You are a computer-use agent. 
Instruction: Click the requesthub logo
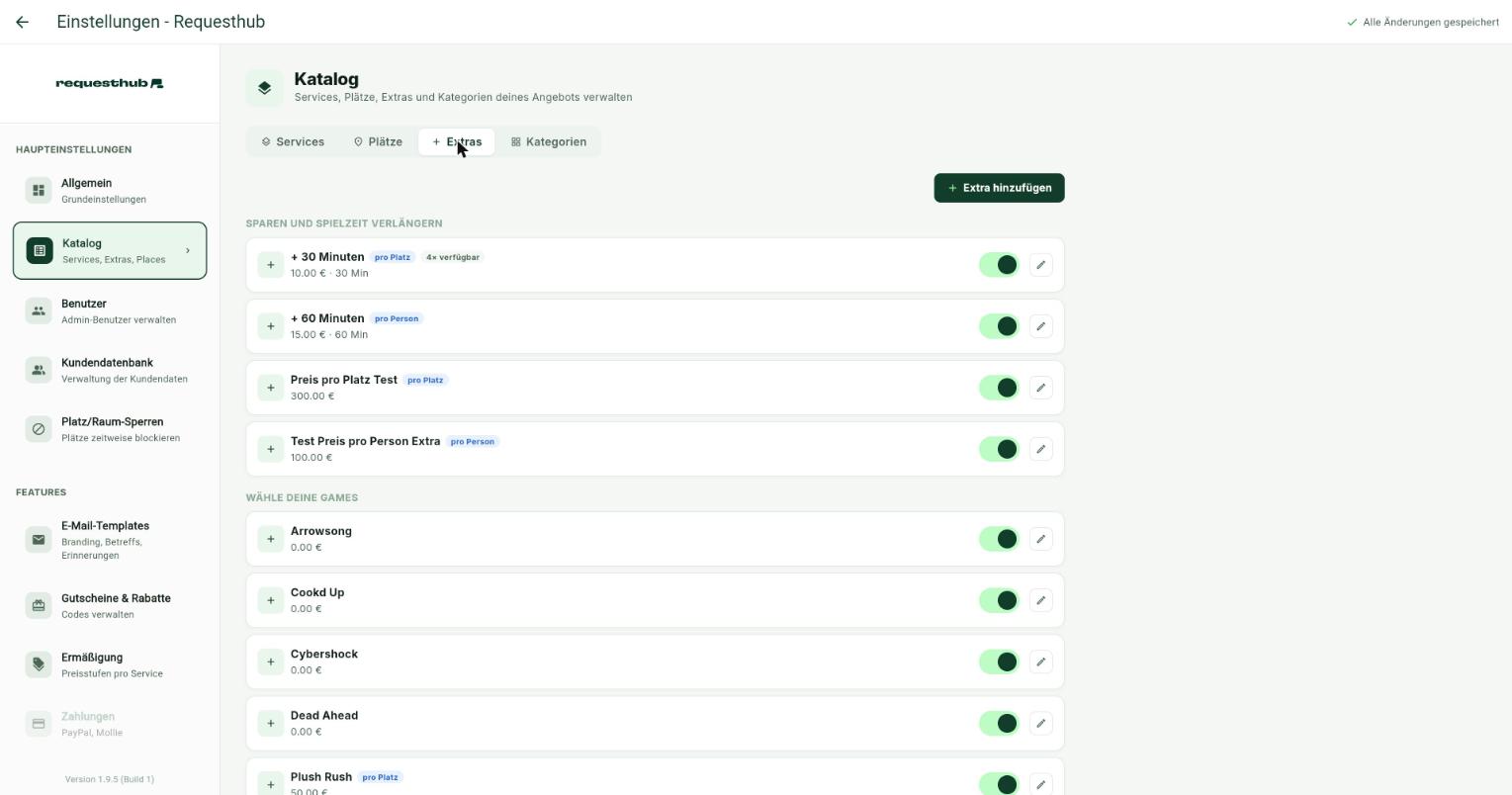pyautogui.click(x=110, y=83)
